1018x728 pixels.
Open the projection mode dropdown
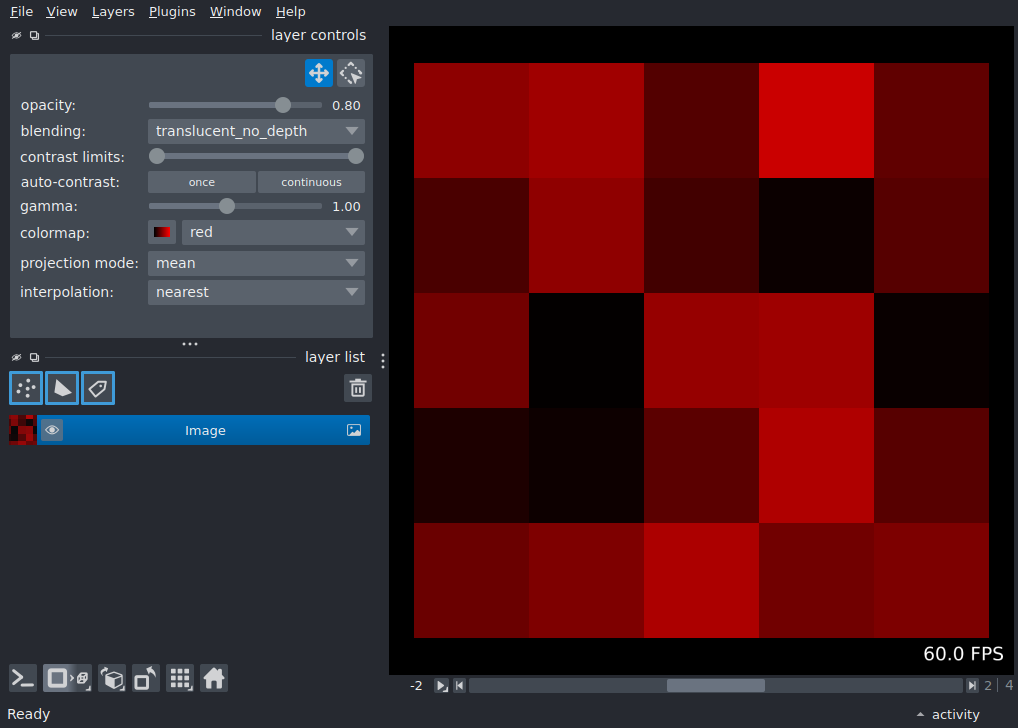(256, 263)
